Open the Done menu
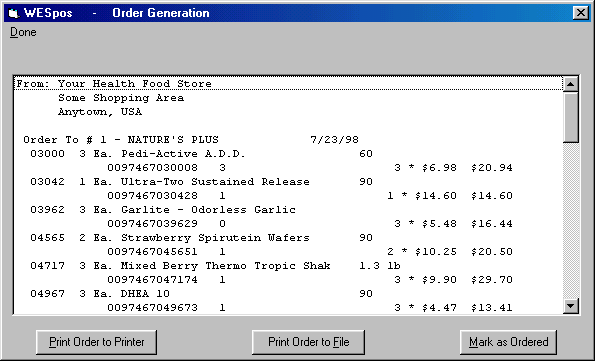The image size is (595, 361). 23,32
